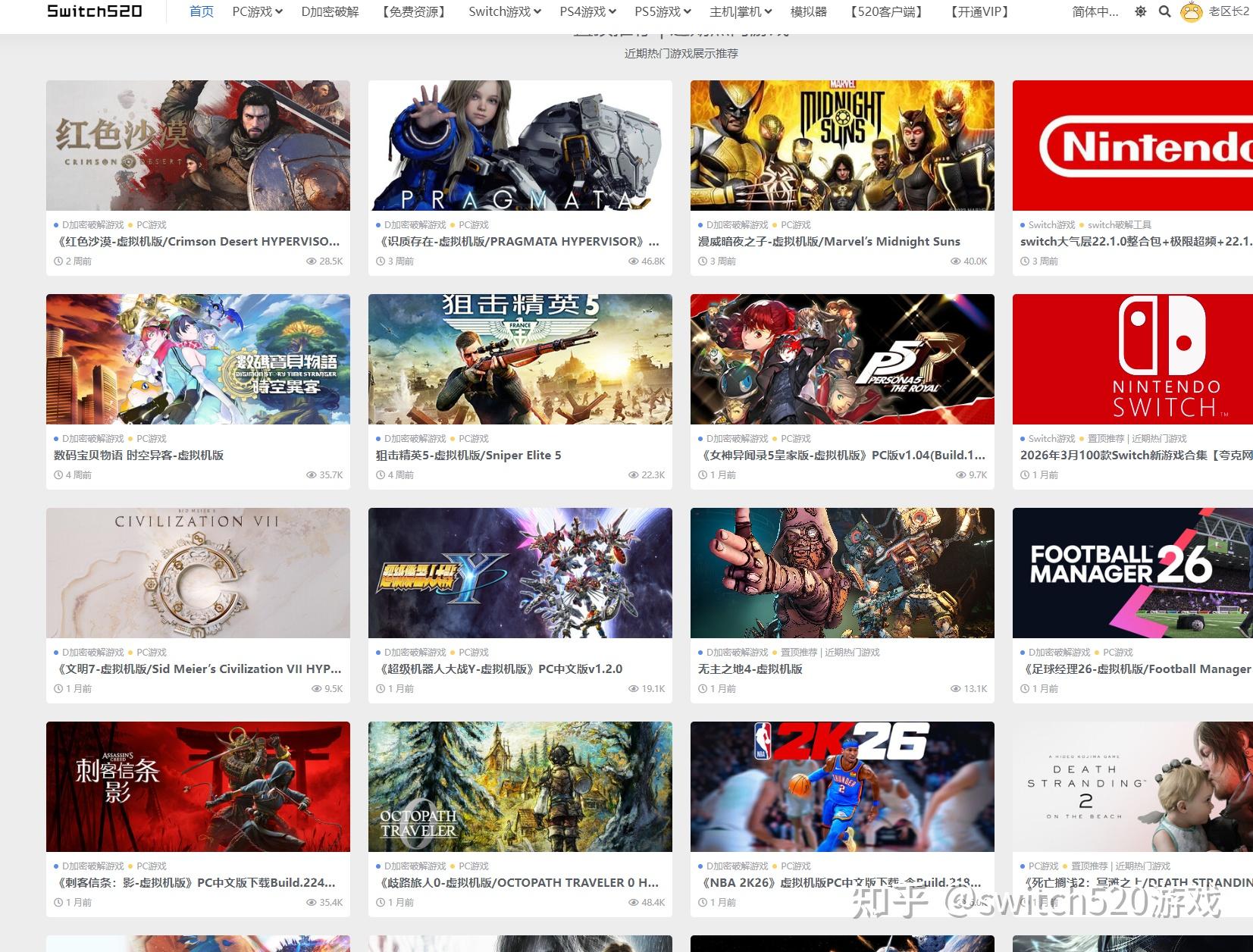Open the search magnifier icon
1253x952 pixels.
[1165, 11]
